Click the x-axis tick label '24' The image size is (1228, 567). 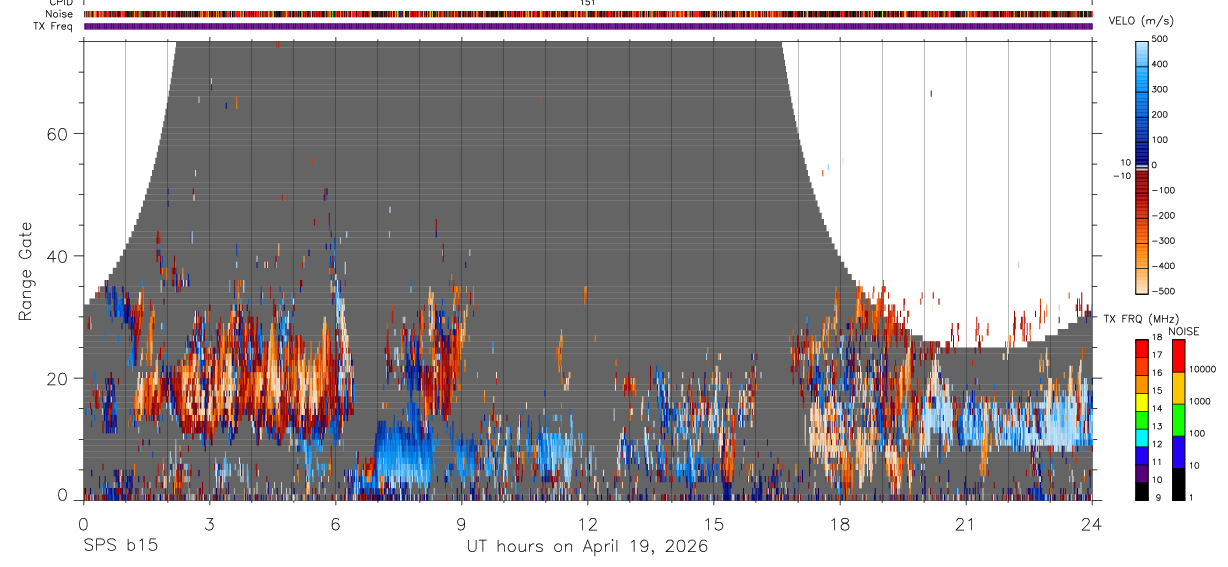pos(1092,523)
